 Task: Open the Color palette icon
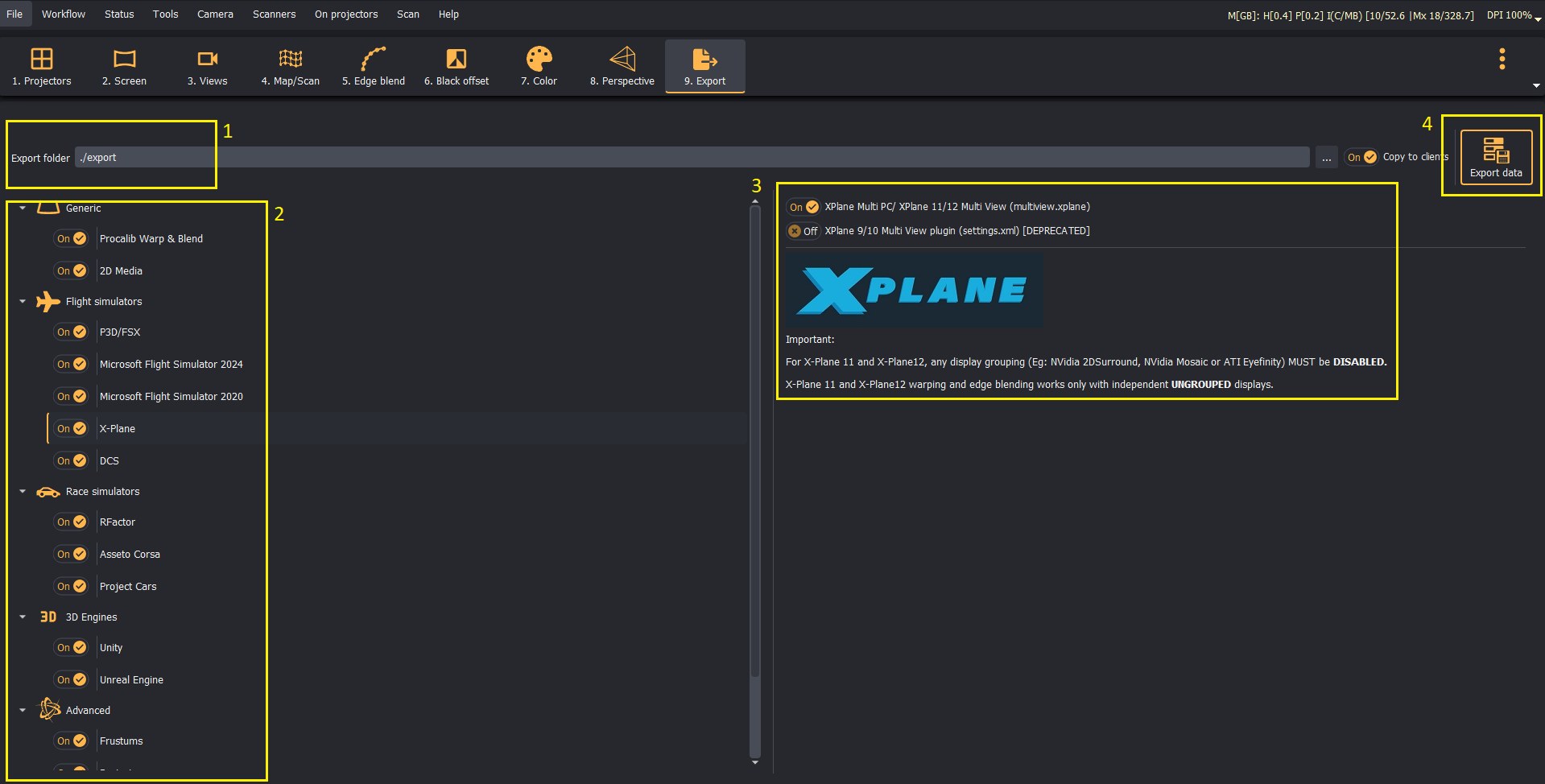coord(539,59)
